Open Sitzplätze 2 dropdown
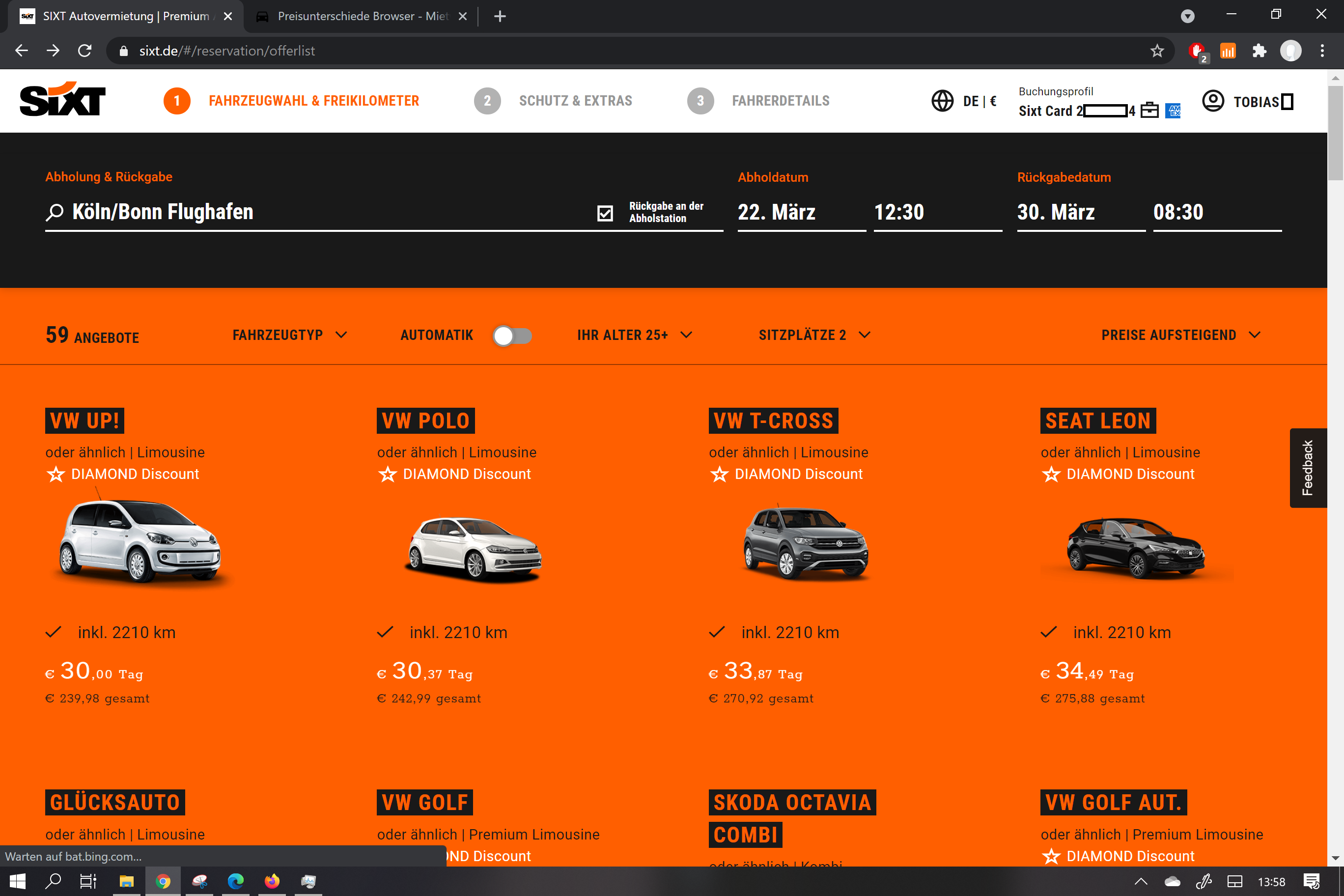Screen dimensions: 1344x896 [x=815, y=335]
